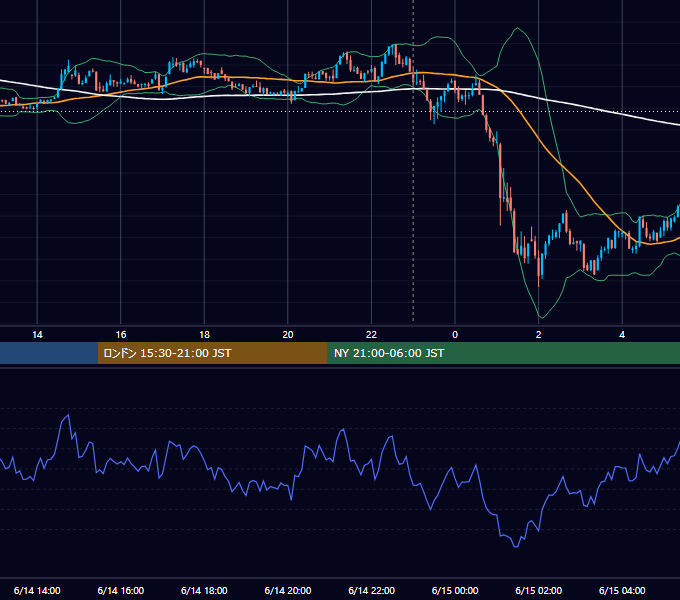Click the horizontal dotted price line

[x=340, y=111]
